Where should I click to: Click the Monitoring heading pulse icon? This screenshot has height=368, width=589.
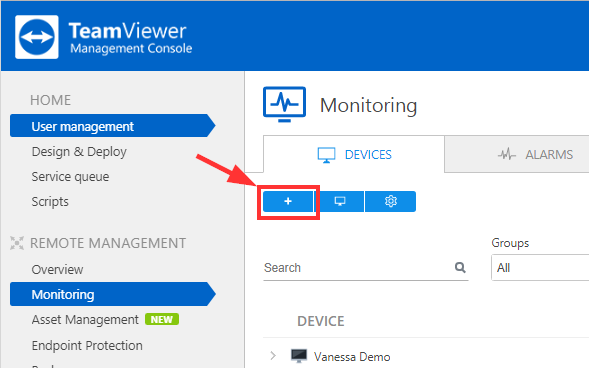[x=284, y=104]
